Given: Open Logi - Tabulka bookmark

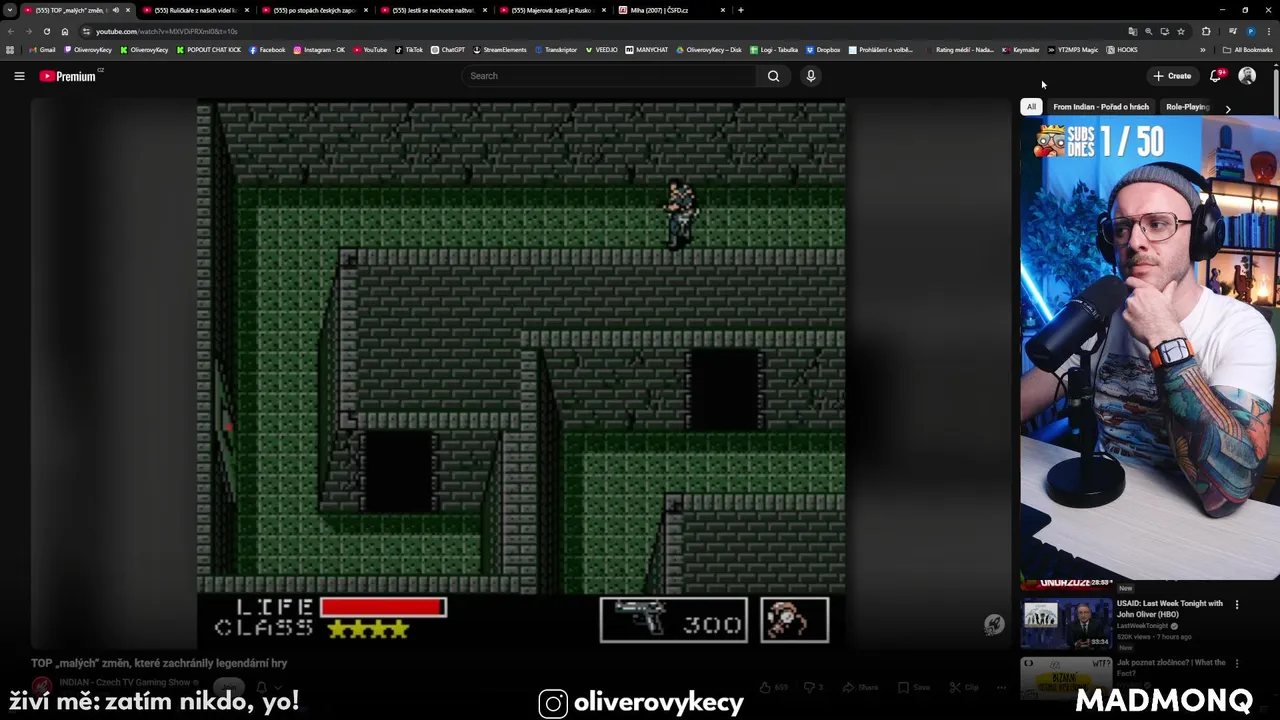Looking at the screenshot, I should (x=774, y=50).
